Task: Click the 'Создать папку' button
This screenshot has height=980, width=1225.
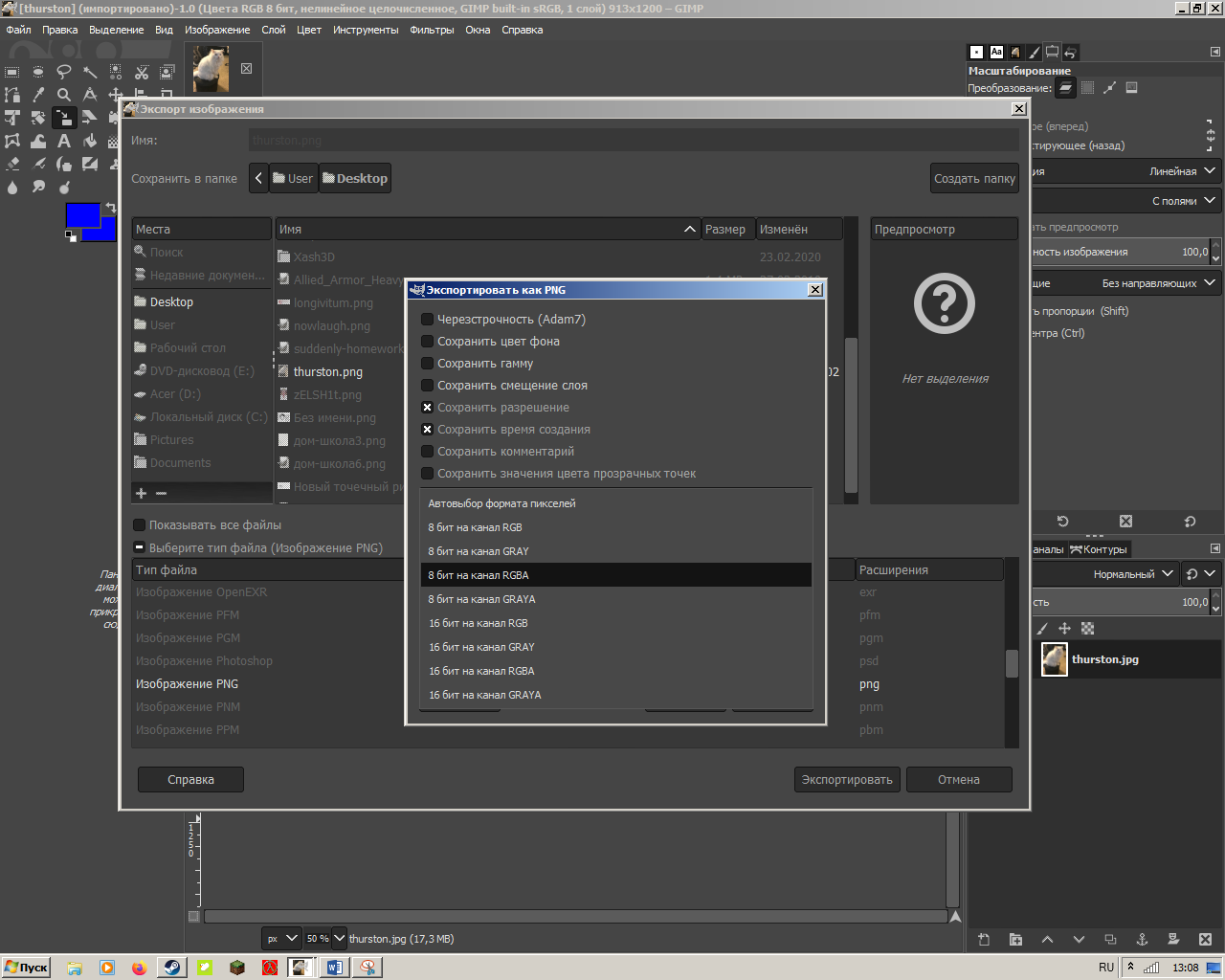Action: 974,179
